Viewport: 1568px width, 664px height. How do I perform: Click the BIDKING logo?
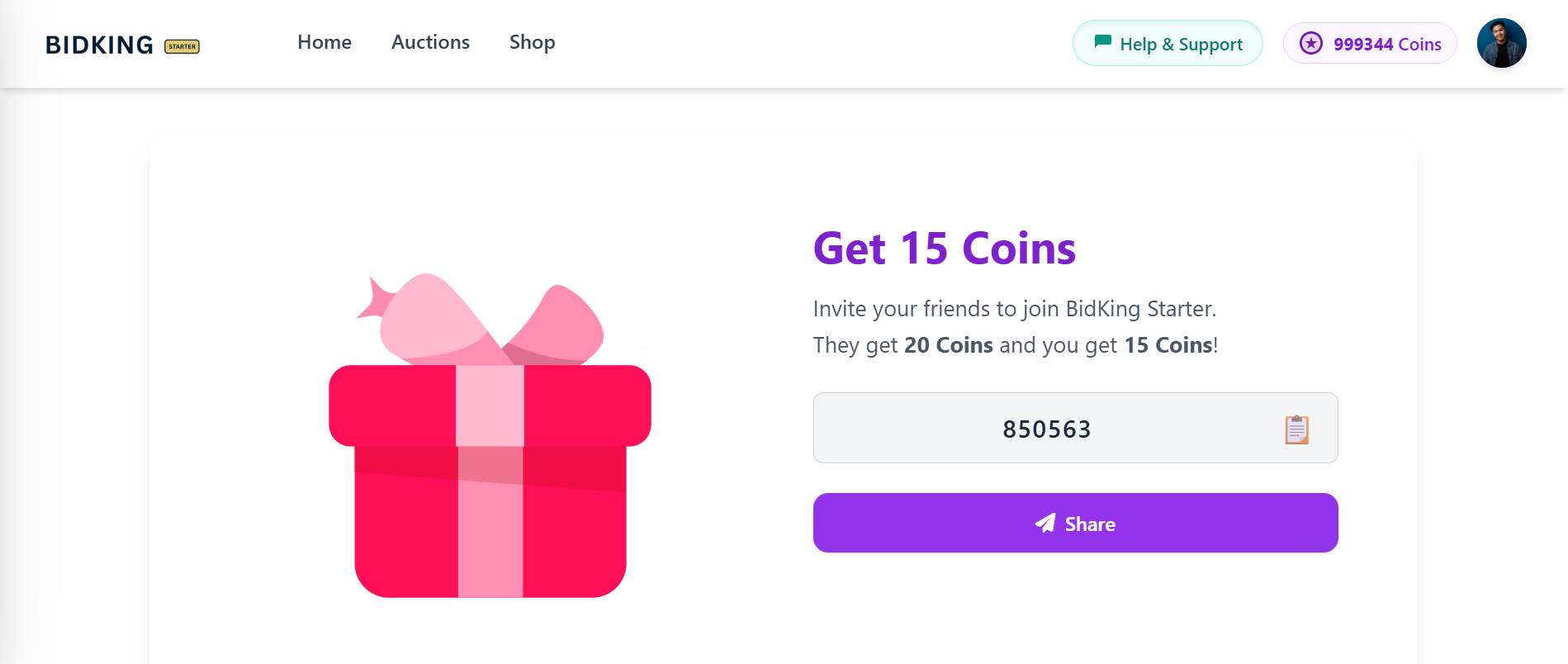[99, 45]
